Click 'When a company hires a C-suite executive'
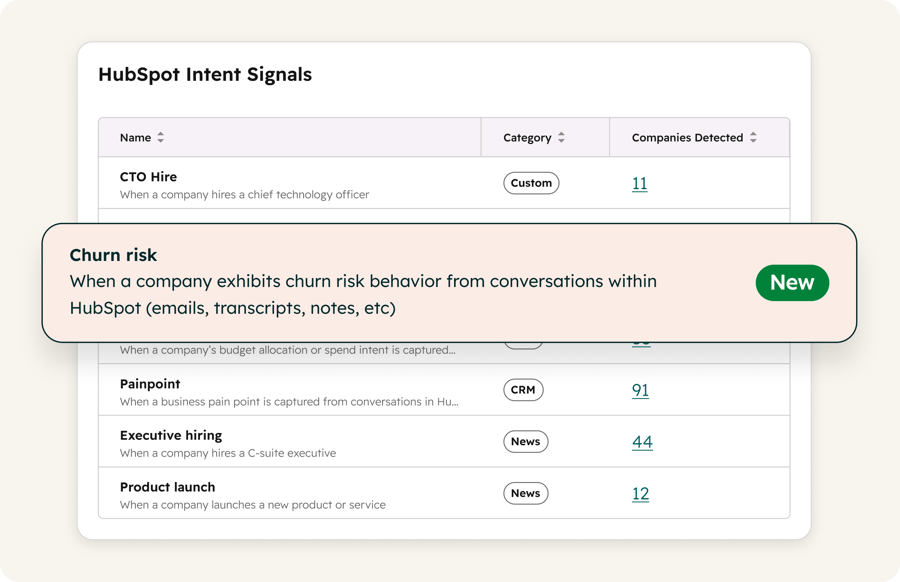 (228, 453)
